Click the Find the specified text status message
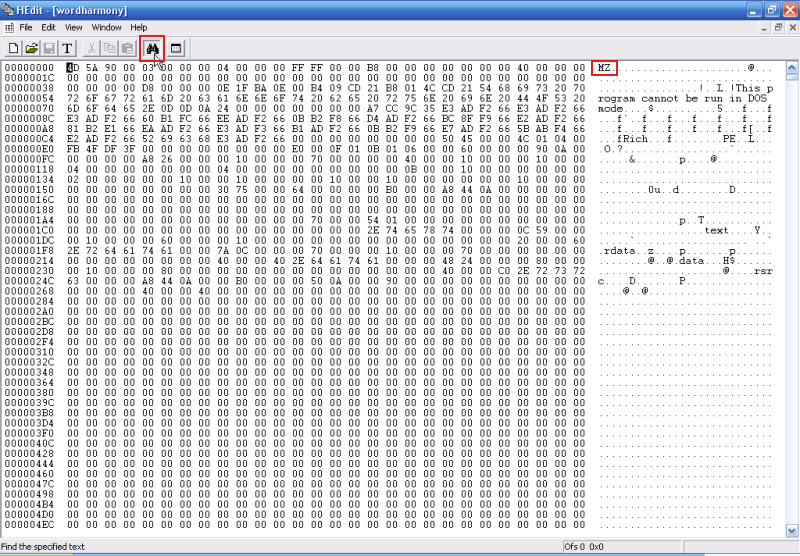 tap(42, 547)
